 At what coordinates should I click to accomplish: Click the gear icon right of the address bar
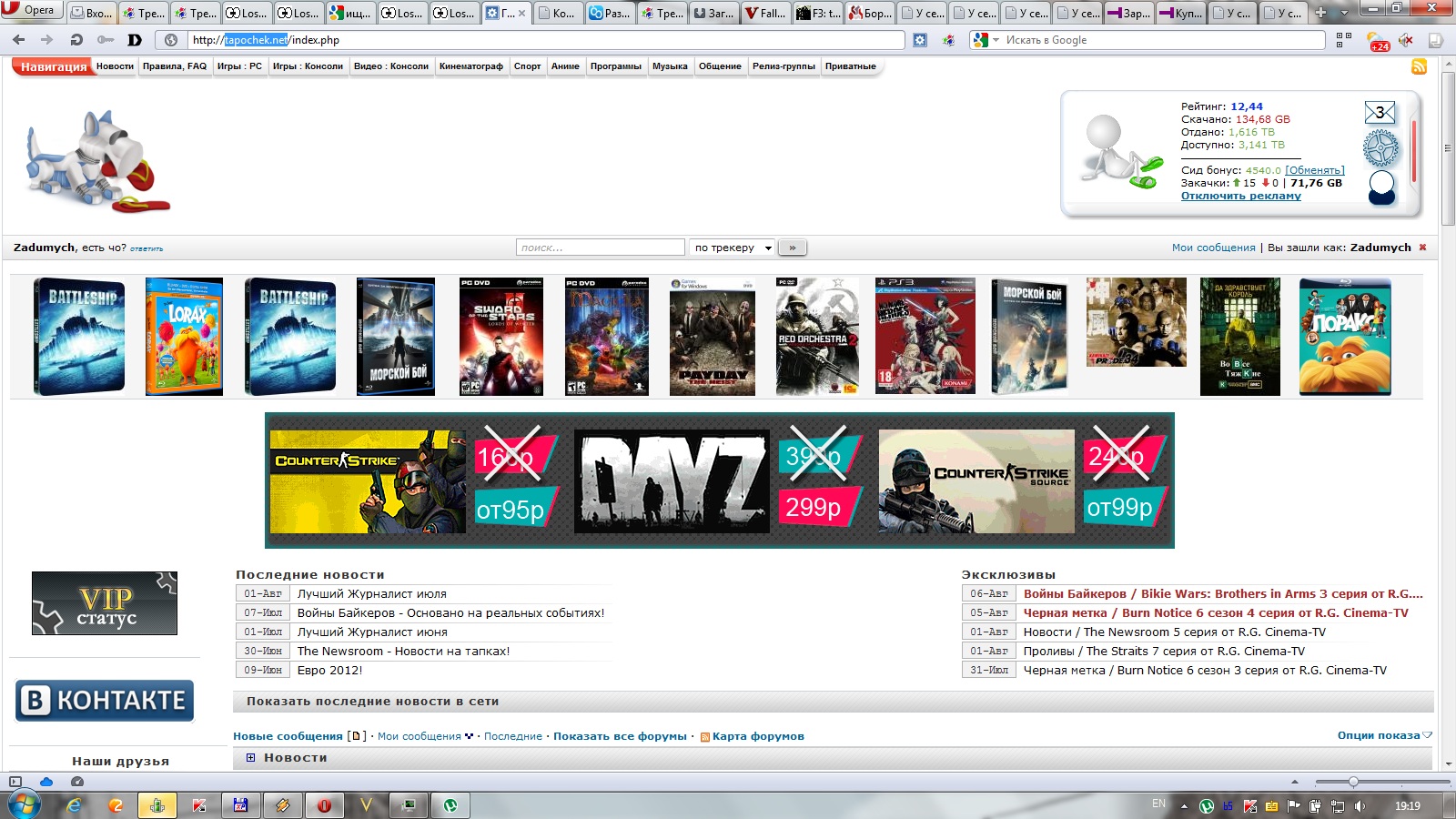[920, 40]
